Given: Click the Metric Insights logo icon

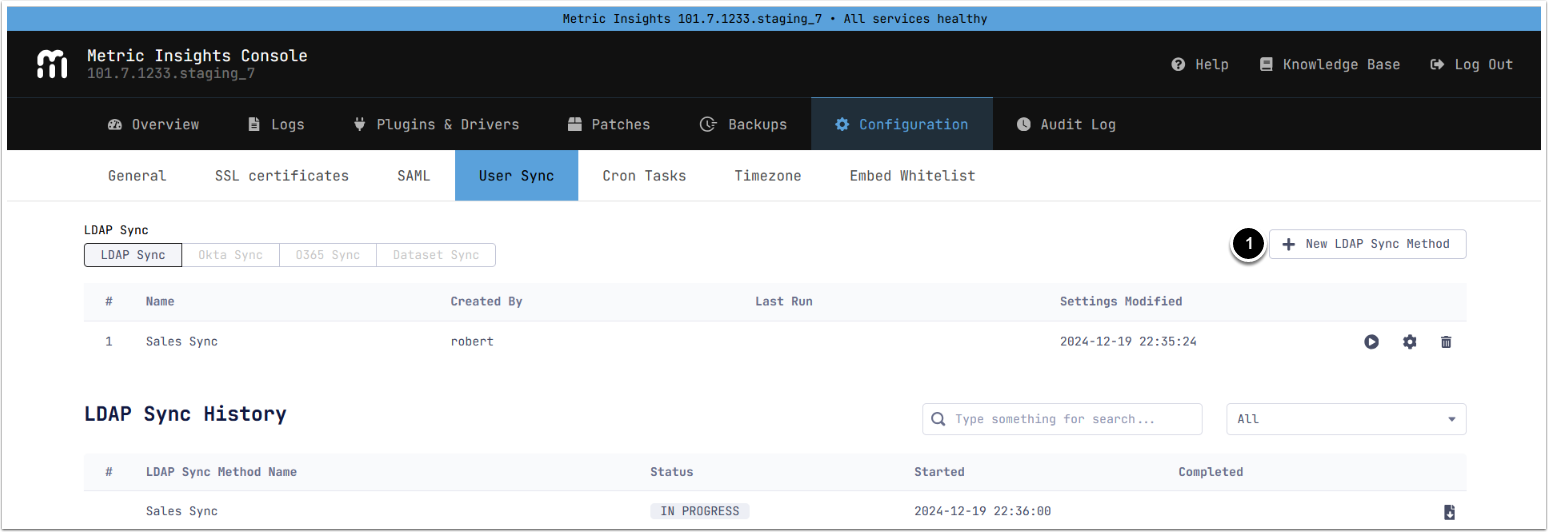Looking at the screenshot, I should 52,64.
